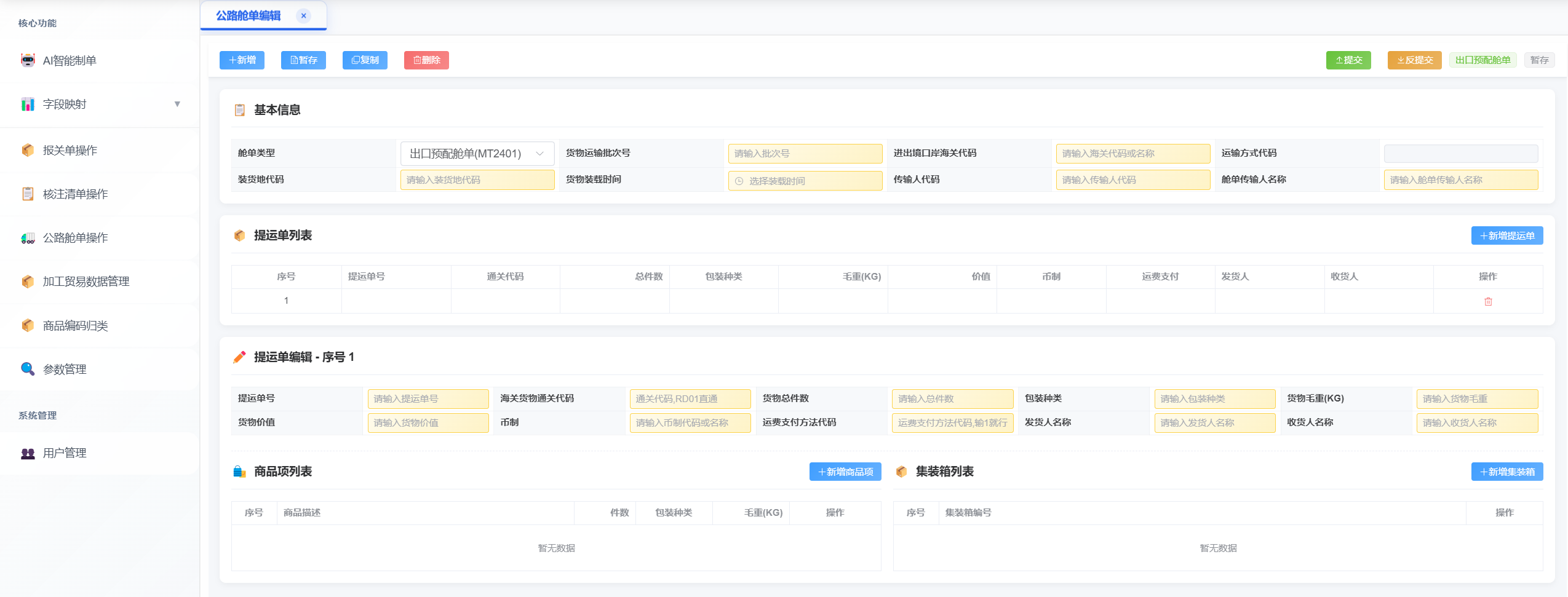Click the 商品描述 column header
Image resolution: width=1568 pixels, height=597 pixels.
click(x=425, y=513)
